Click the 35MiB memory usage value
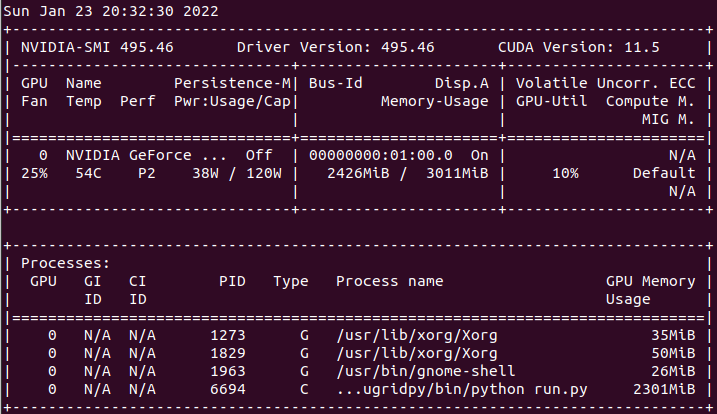The image size is (717, 414). pyautogui.click(x=673, y=335)
